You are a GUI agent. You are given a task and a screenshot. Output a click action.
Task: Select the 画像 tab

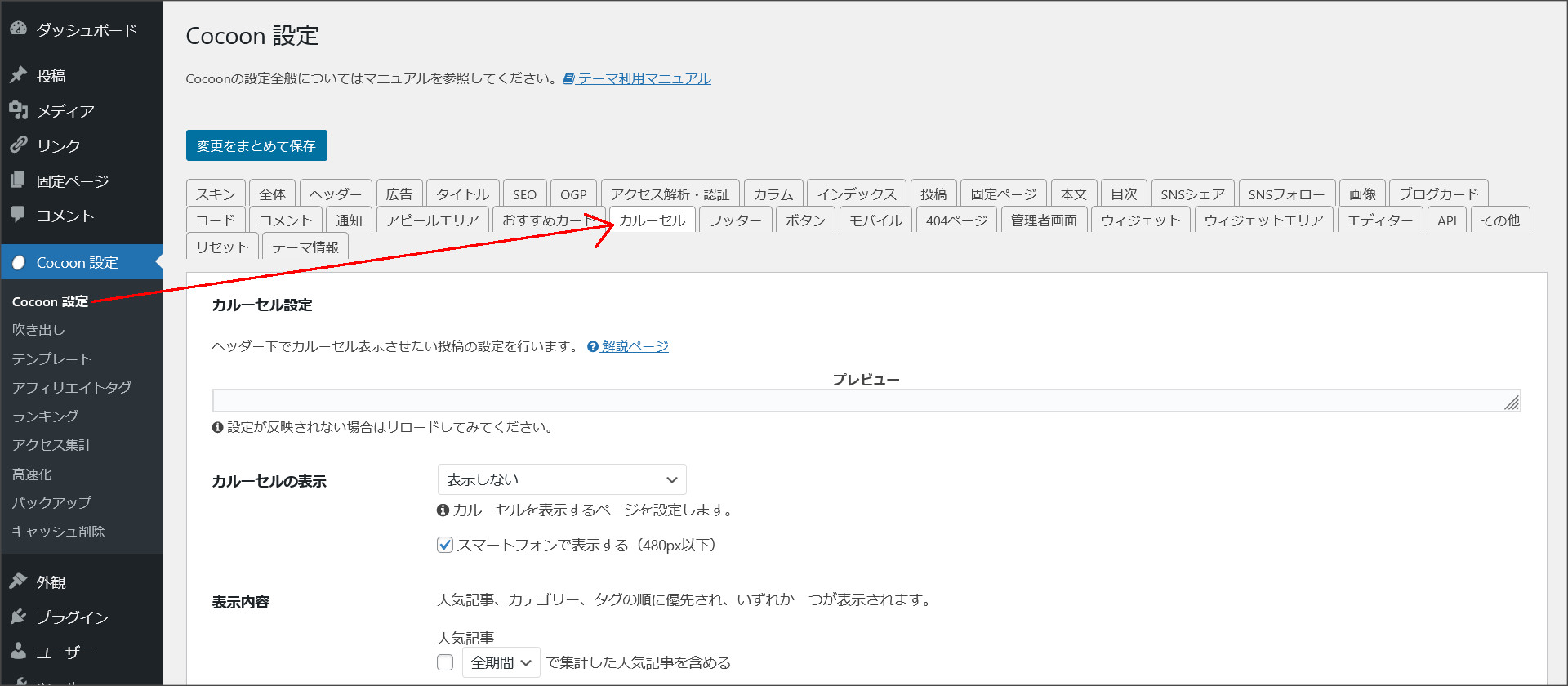pyautogui.click(x=1362, y=194)
